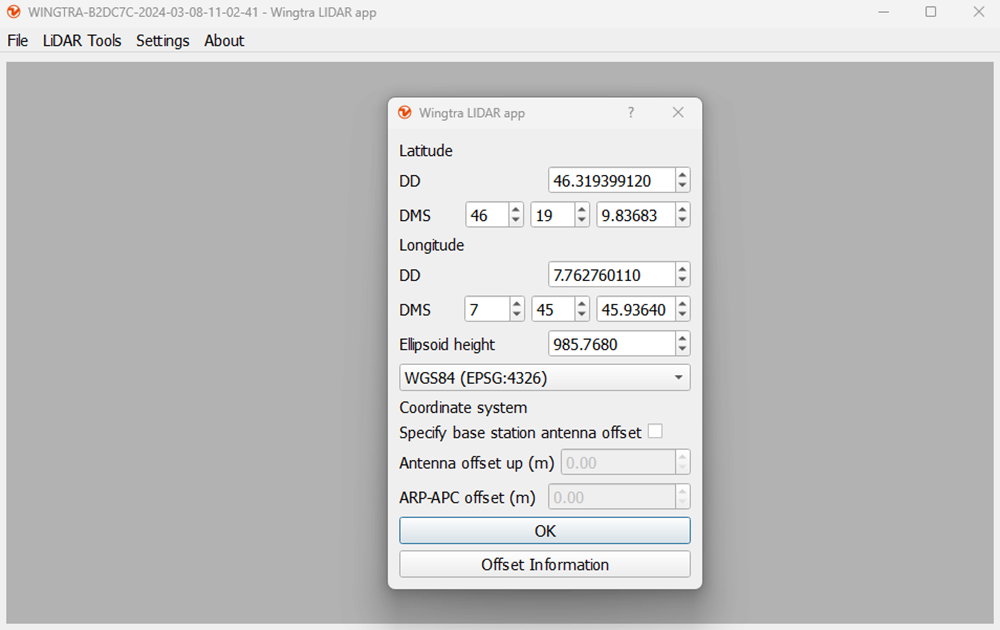Viewport: 1000px width, 630px height.
Task: Click the Wingtra app icon in the window titlebar
Action: click(13, 12)
